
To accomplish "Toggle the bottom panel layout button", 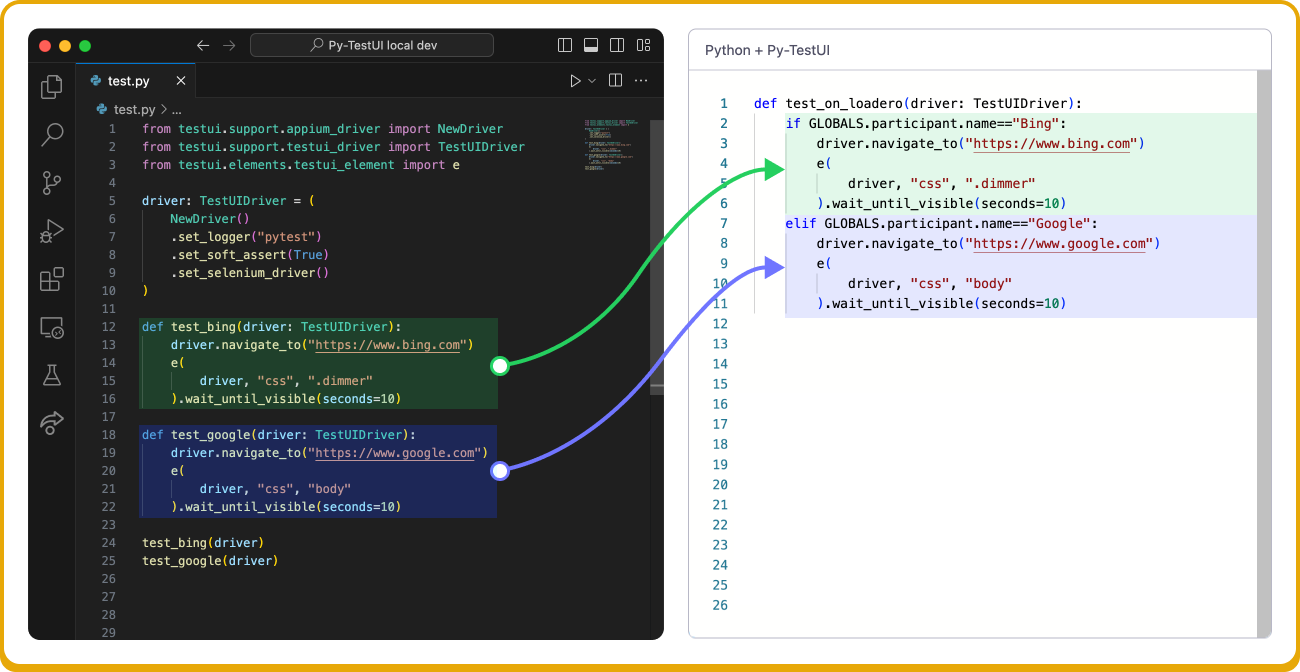I will pos(591,45).
